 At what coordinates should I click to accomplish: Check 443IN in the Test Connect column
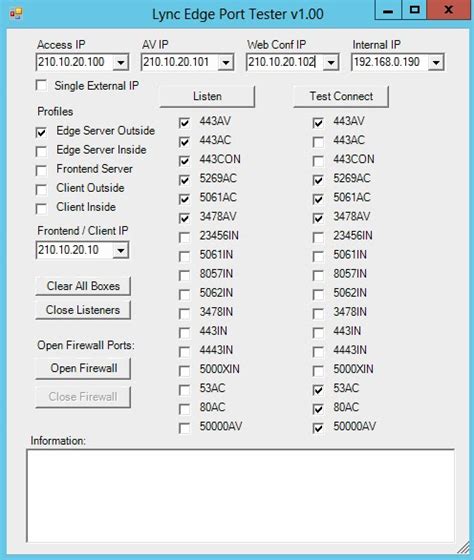pyautogui.click(x=318, y=333)
